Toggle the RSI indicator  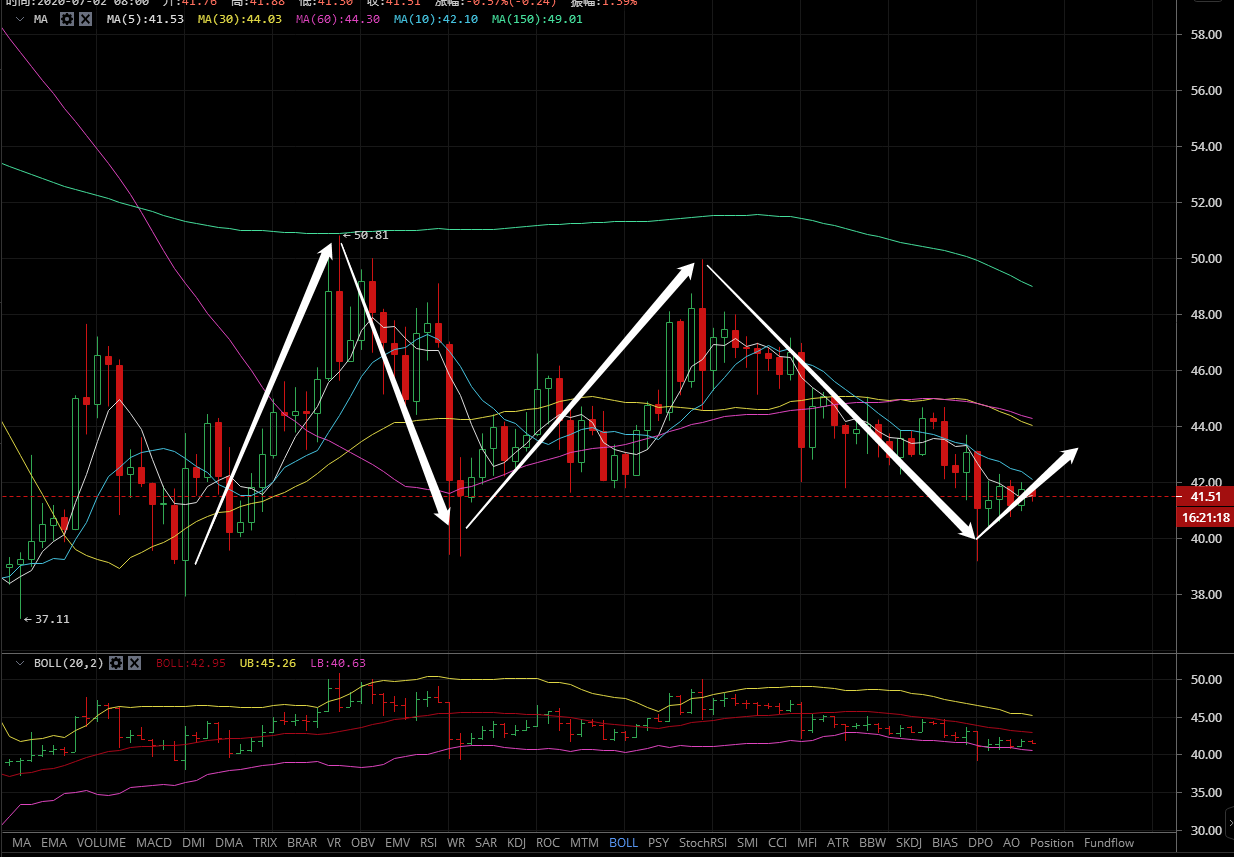[x=428, y=843]
